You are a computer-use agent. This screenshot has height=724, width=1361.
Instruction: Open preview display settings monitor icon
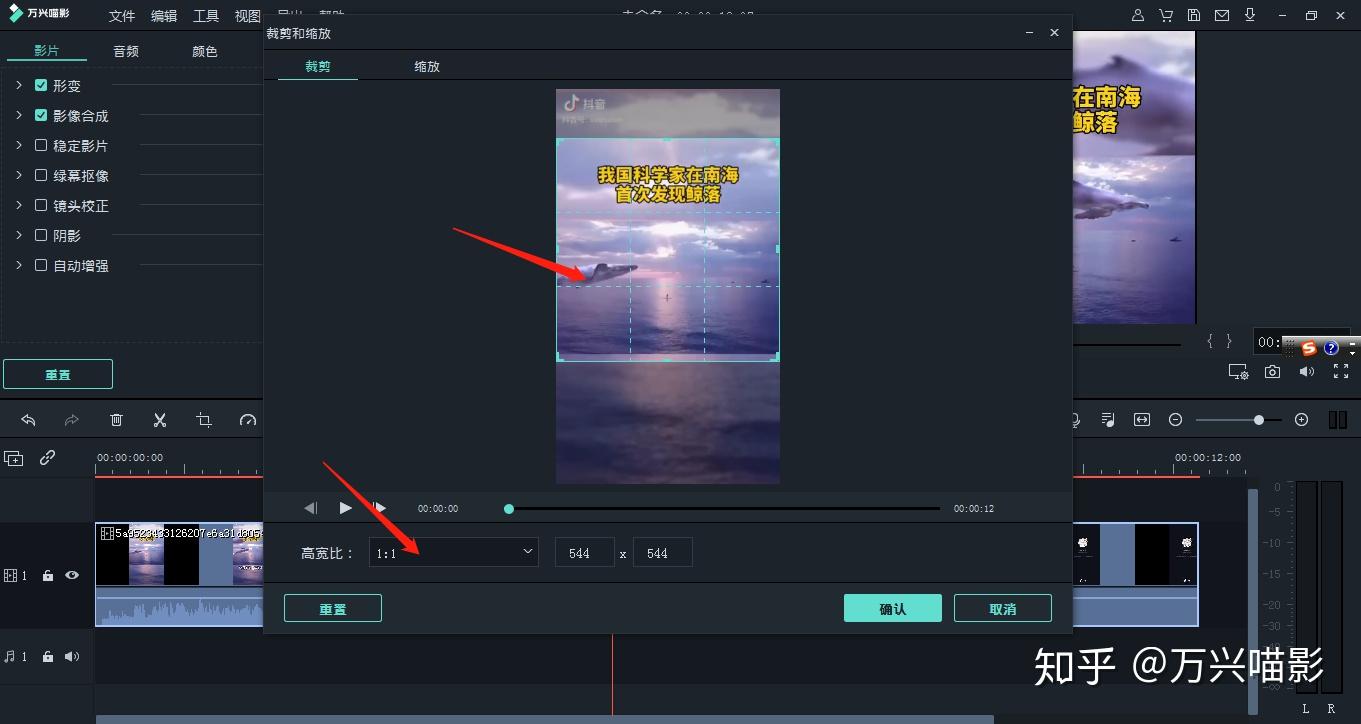pos(1238,372)
